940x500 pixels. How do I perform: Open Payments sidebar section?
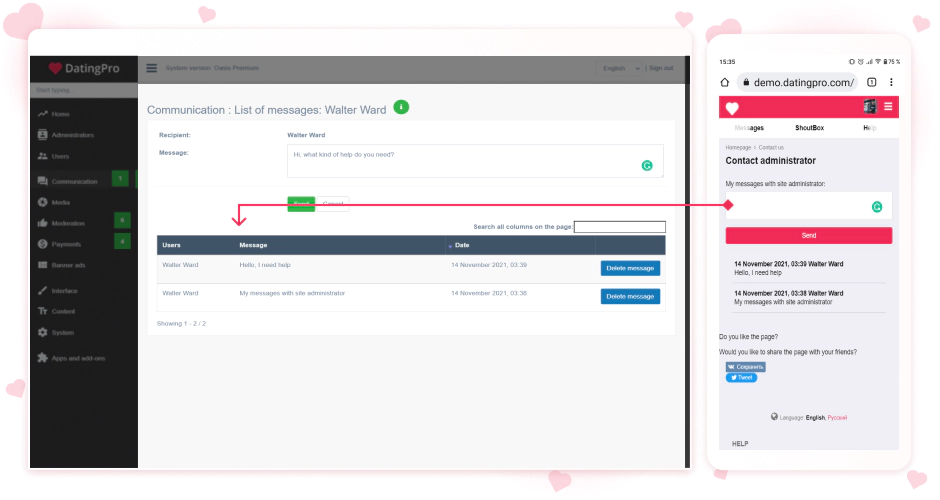coord(59,244)
